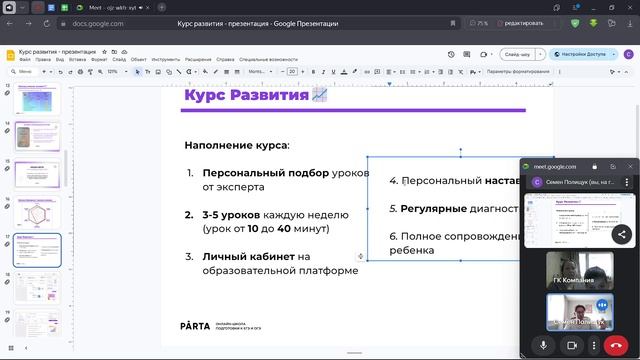This screenshot has width=640, height=360.
Task: Open the Расширения menu
Action: (198, 60)
